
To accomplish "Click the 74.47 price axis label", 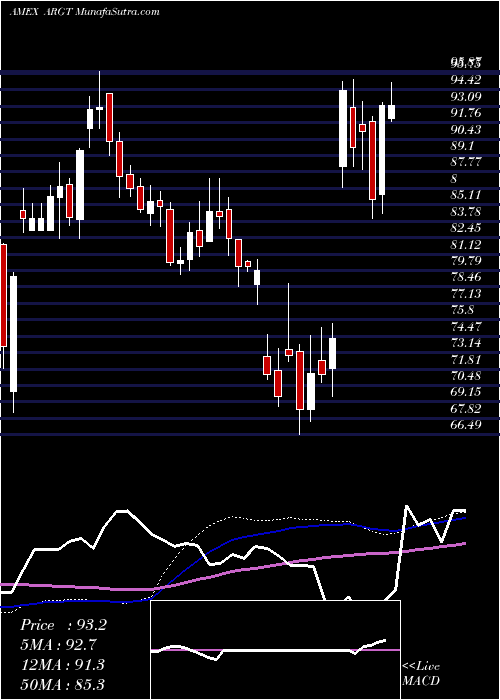I will (x=466, y=326).
